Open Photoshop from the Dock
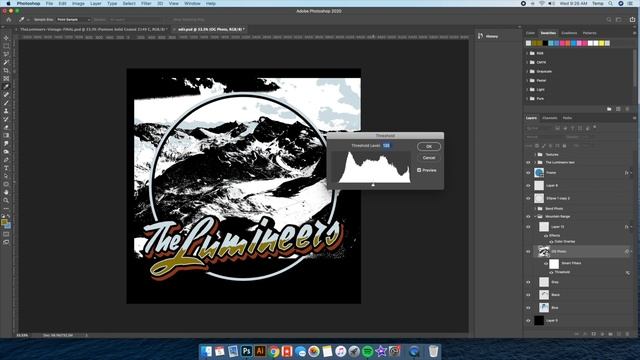 247,351
